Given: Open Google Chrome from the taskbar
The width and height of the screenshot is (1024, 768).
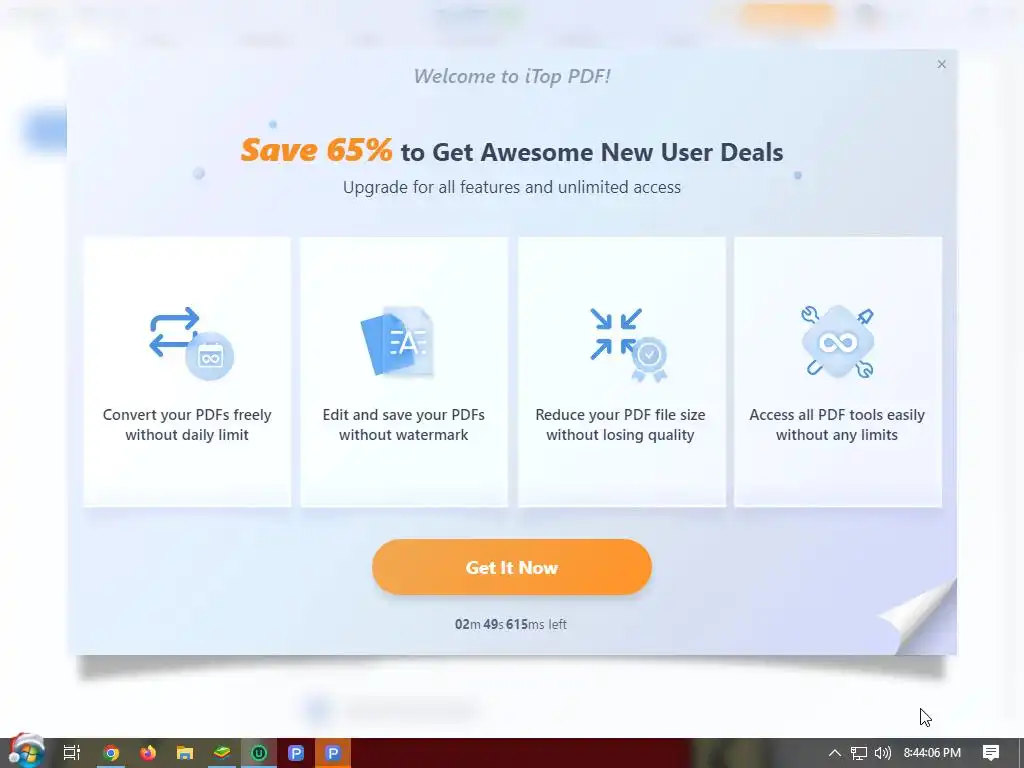Looking at the screenshot, I should click(111, 753).
